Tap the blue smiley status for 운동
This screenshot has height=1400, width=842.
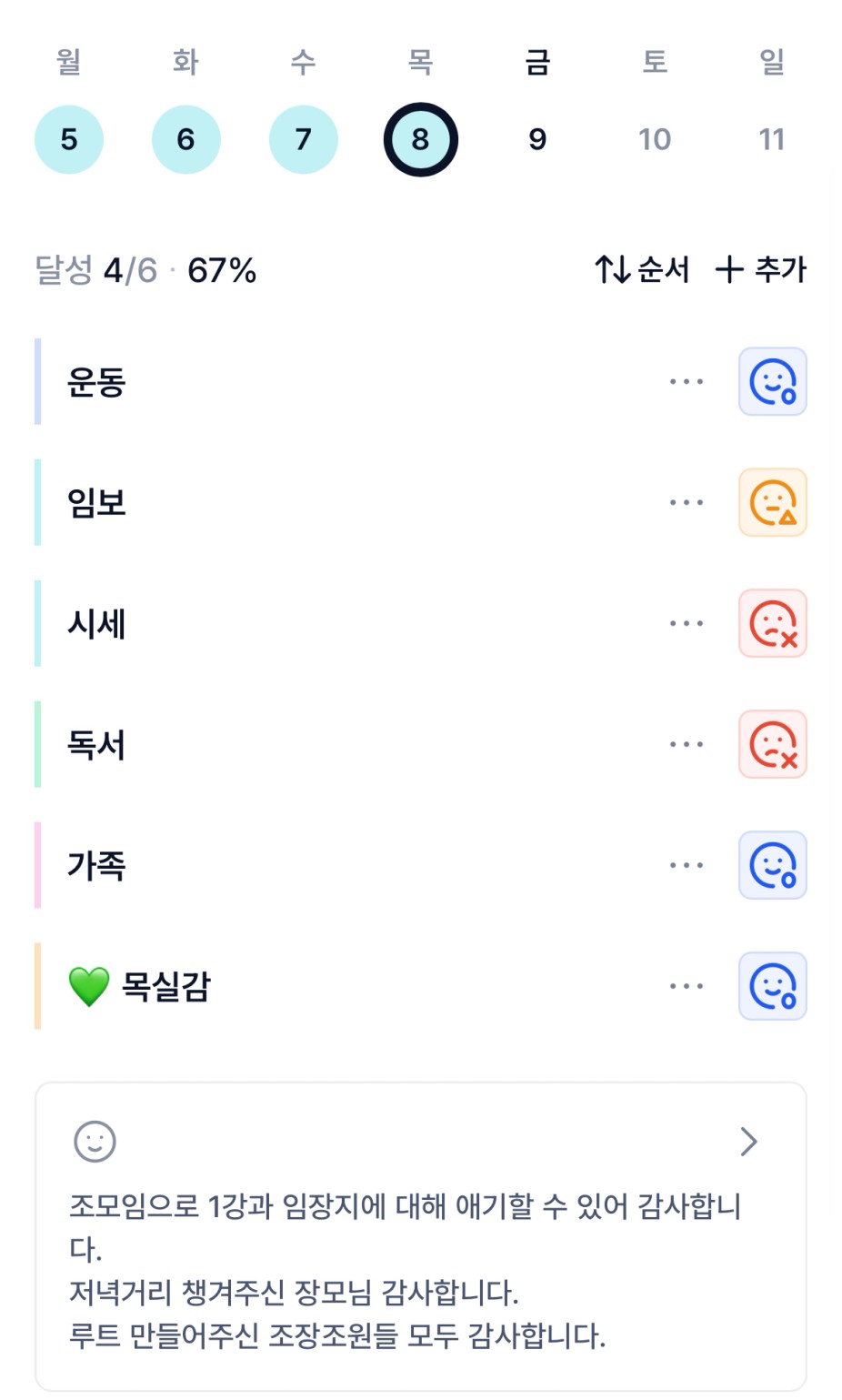772,381
